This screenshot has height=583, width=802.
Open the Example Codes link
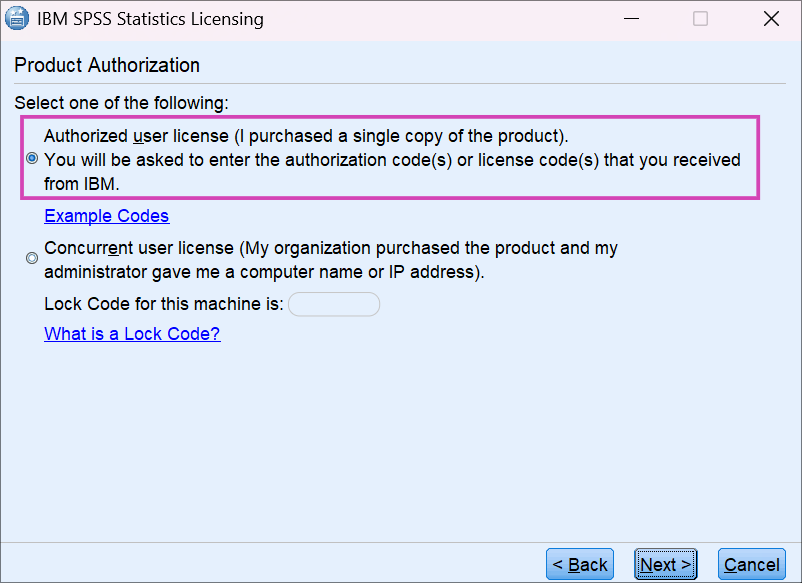tap(106, 216)
